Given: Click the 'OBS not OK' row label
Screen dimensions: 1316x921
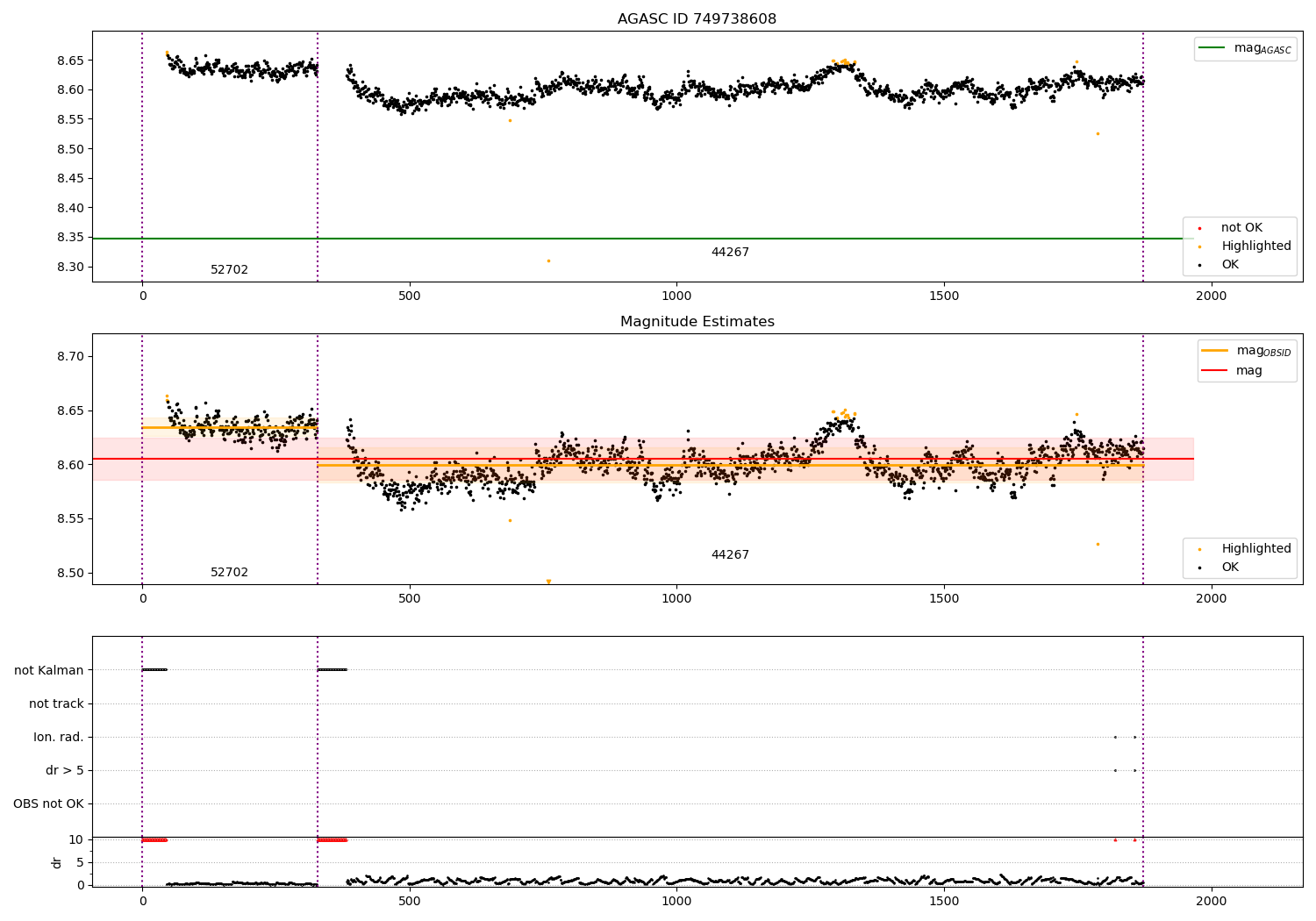Looking at the screenshot, I should tap(48, 804).
